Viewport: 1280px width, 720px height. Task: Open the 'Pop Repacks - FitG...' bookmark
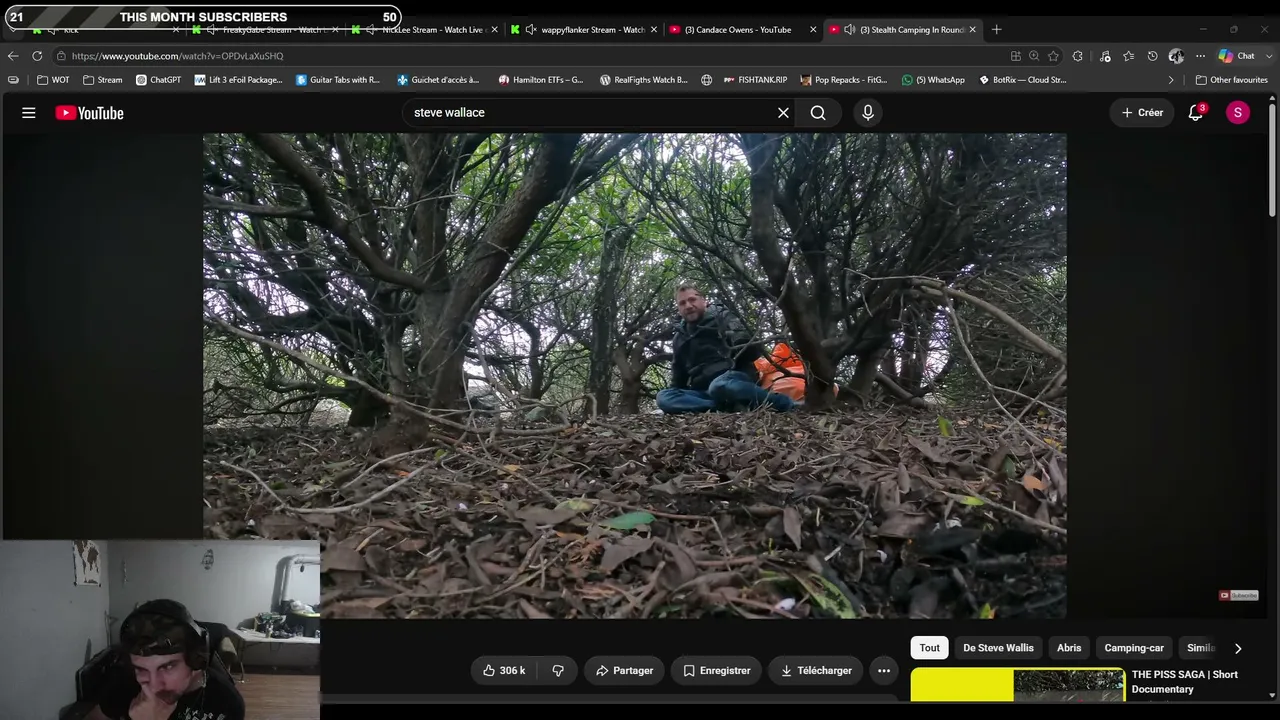coord(844,80)
